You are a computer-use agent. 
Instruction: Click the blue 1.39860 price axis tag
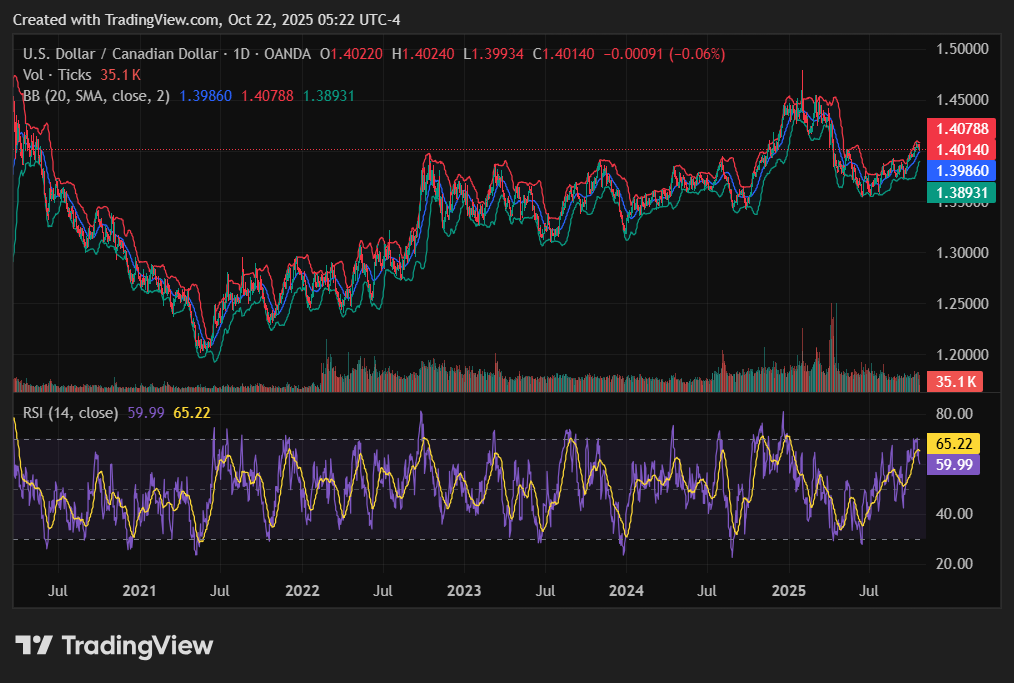point(955,171)
